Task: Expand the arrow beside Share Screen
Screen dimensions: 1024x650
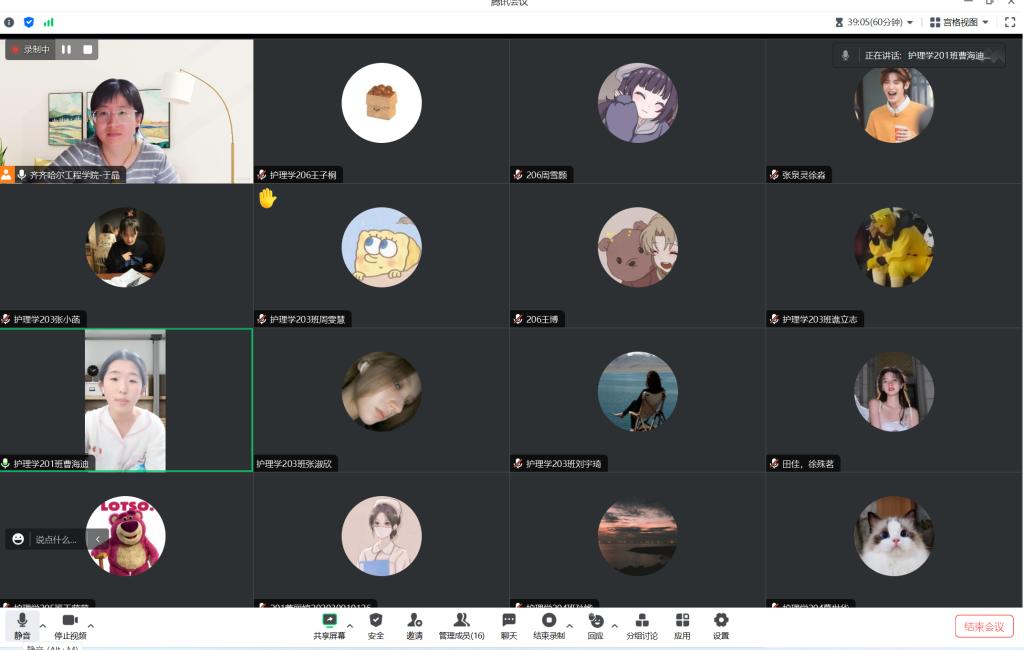Action: [x=349, y=626]
